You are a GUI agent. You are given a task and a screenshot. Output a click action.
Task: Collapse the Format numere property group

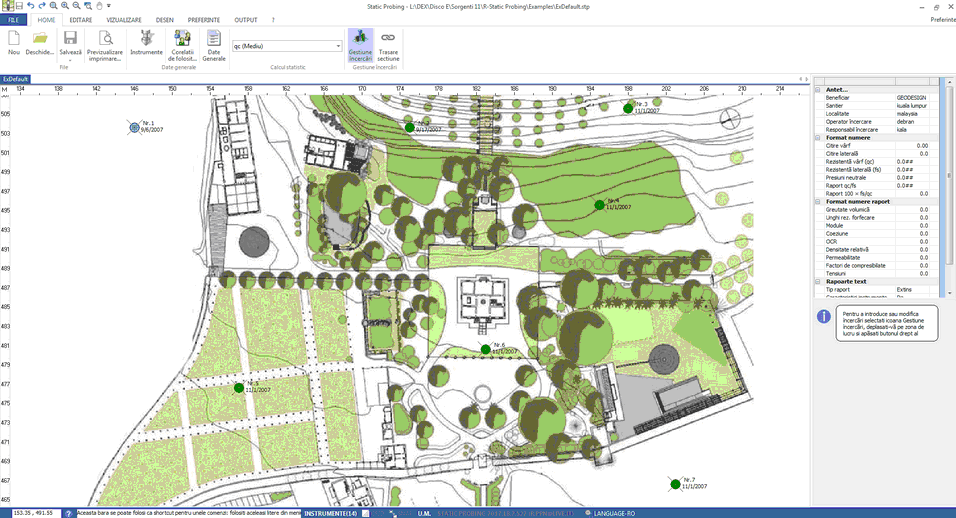click(x=818, y=138)
